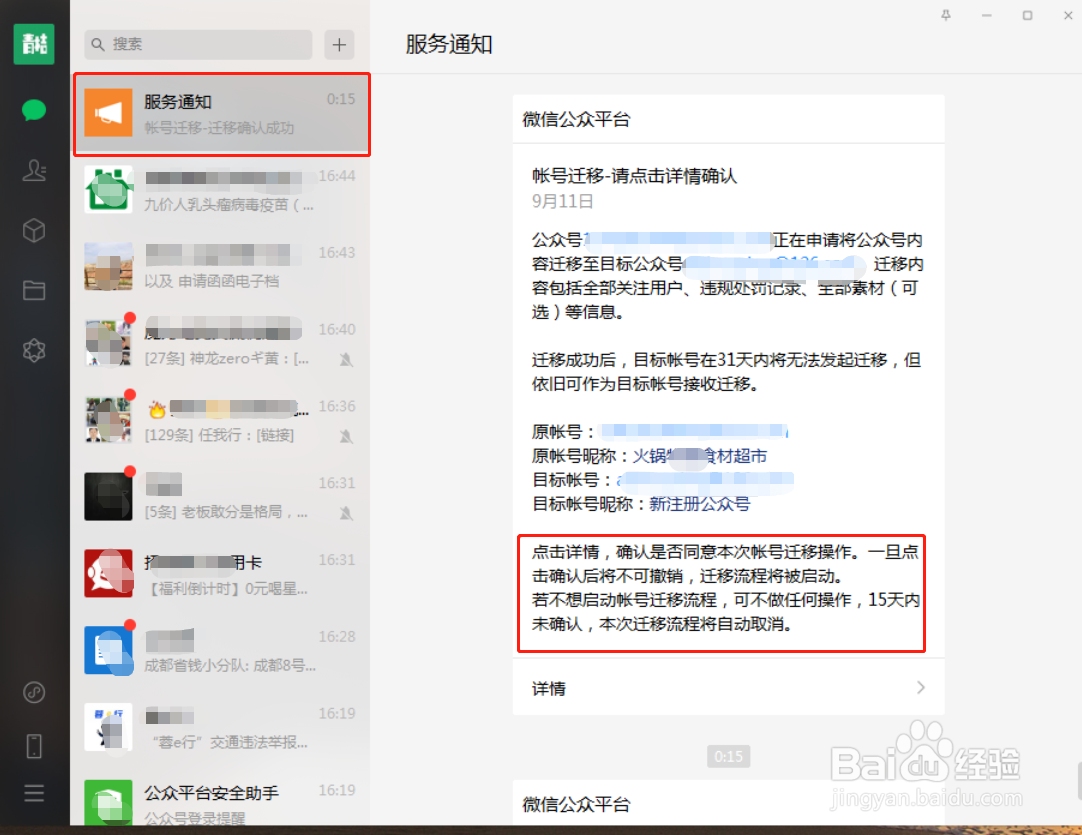Click the blue avatar of 成都省钱小分队 chat
The image size is (1082, 835).
pos(108,650)
